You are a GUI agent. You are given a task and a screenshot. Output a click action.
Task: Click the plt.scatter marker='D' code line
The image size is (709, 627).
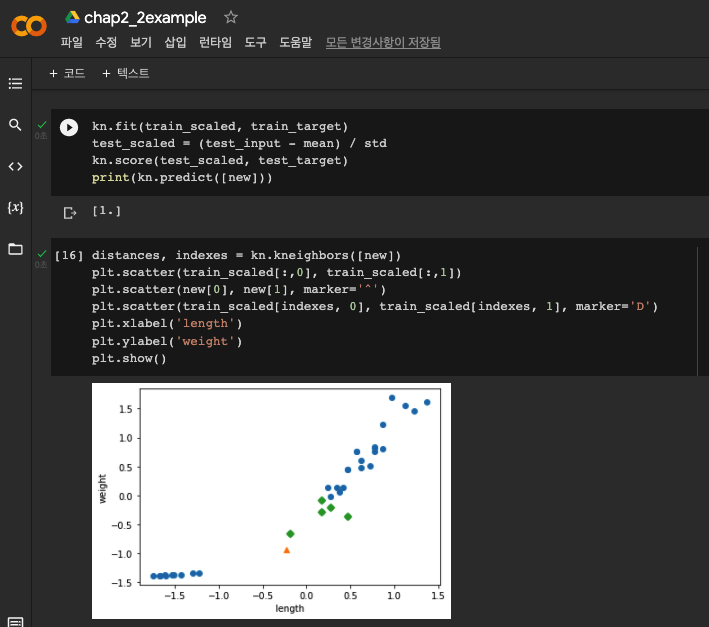[375, 306]
